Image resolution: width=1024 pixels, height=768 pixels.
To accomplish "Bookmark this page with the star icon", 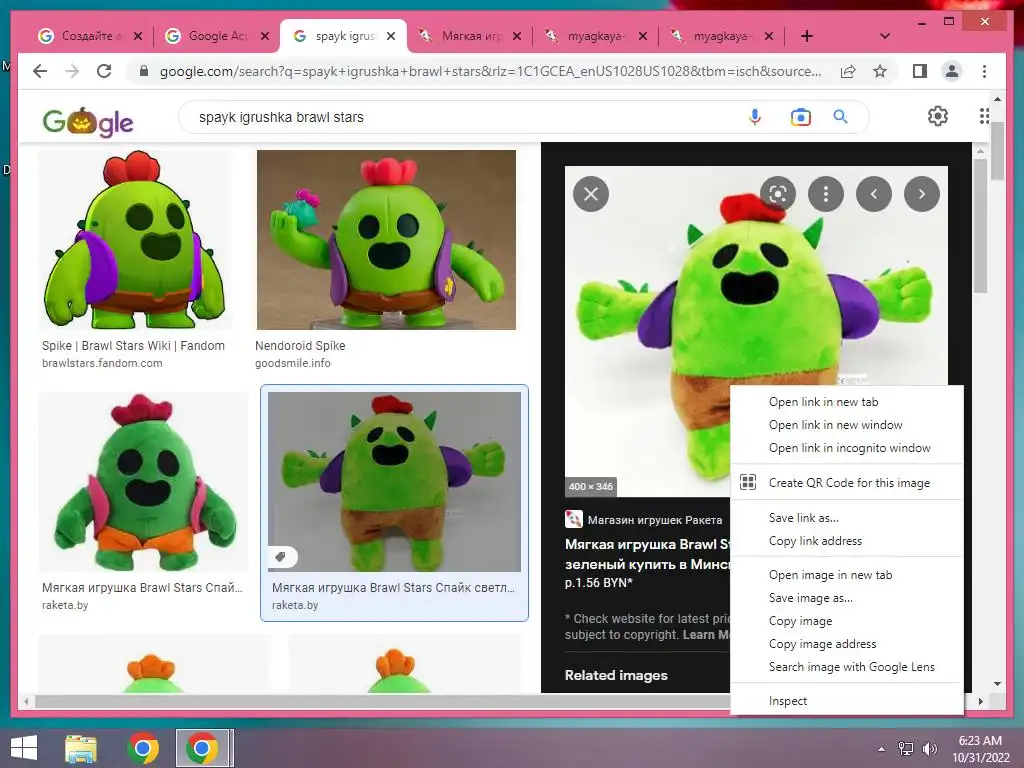I will (x=880, y=71).
